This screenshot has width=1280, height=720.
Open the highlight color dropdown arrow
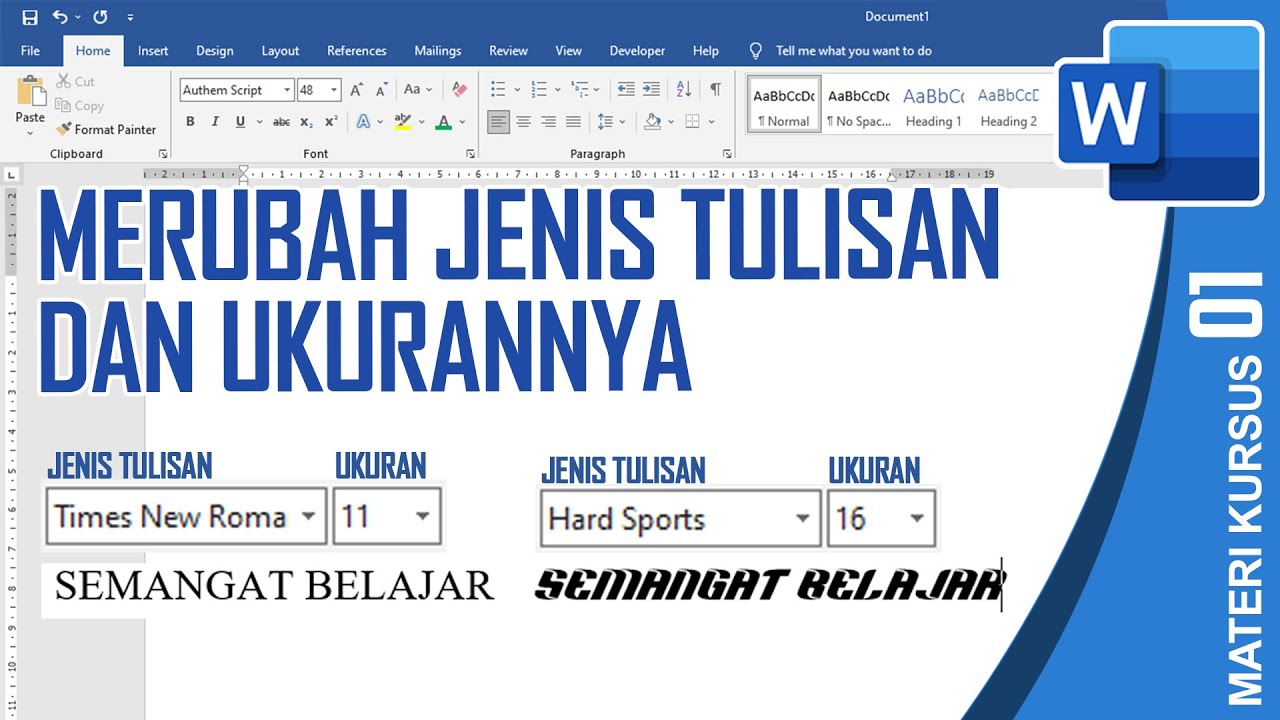click(x=422, y=122)
